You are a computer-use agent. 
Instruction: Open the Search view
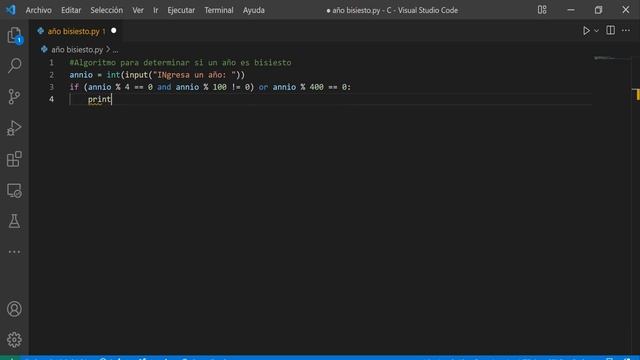14,65
